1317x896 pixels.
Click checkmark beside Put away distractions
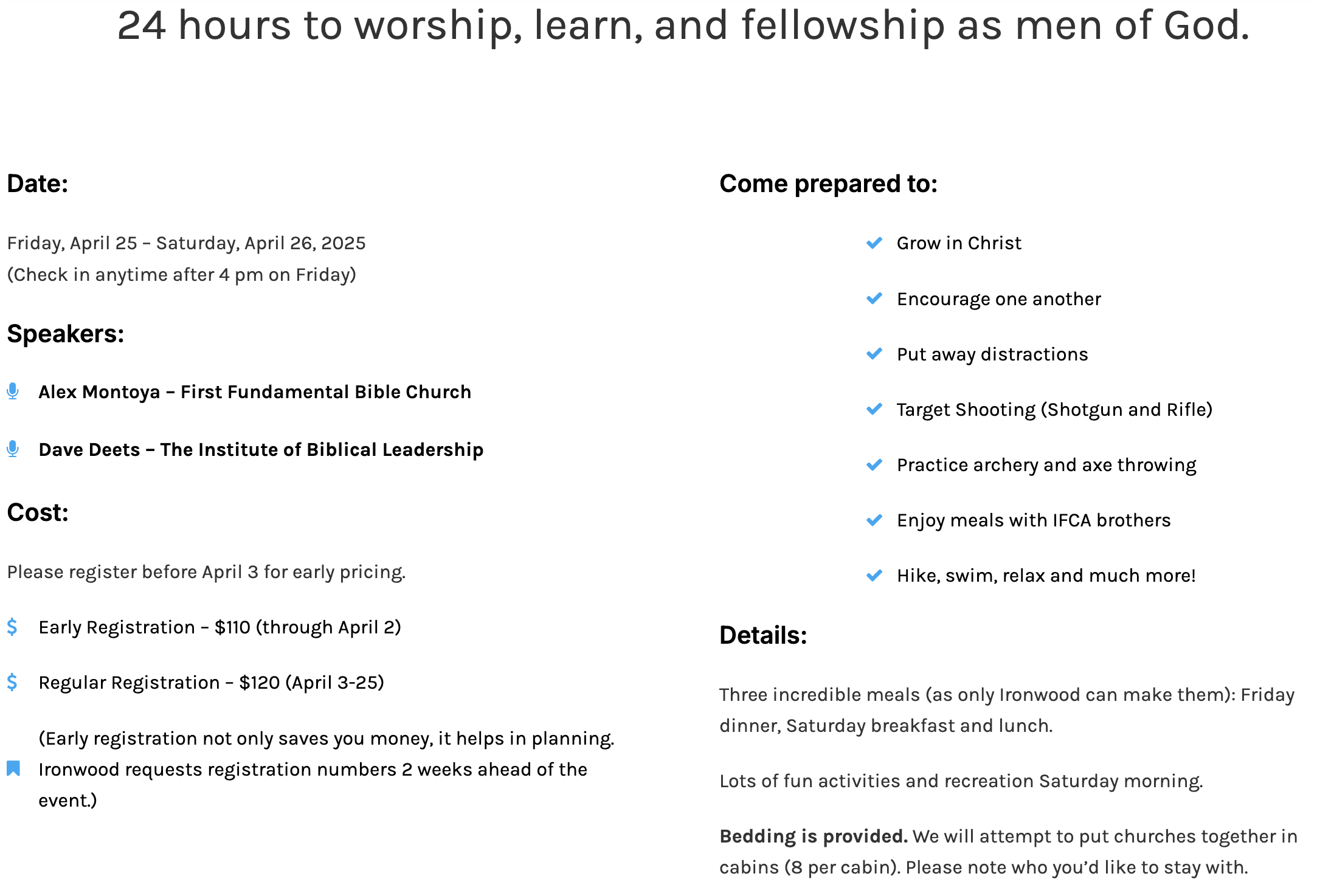(874, 354)
